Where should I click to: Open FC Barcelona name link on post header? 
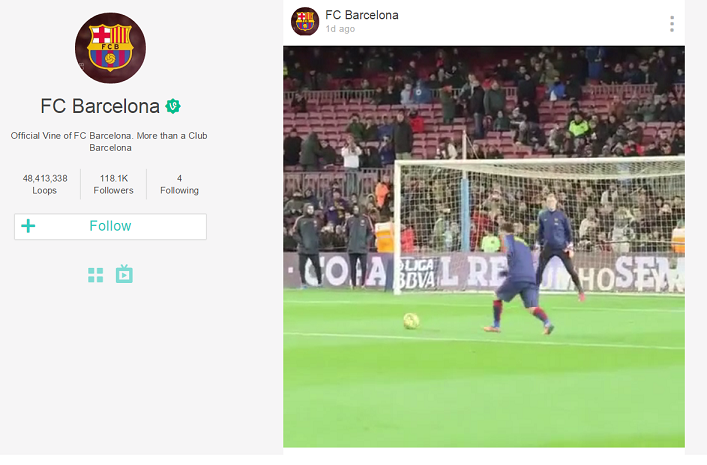[x=362, y=15]
